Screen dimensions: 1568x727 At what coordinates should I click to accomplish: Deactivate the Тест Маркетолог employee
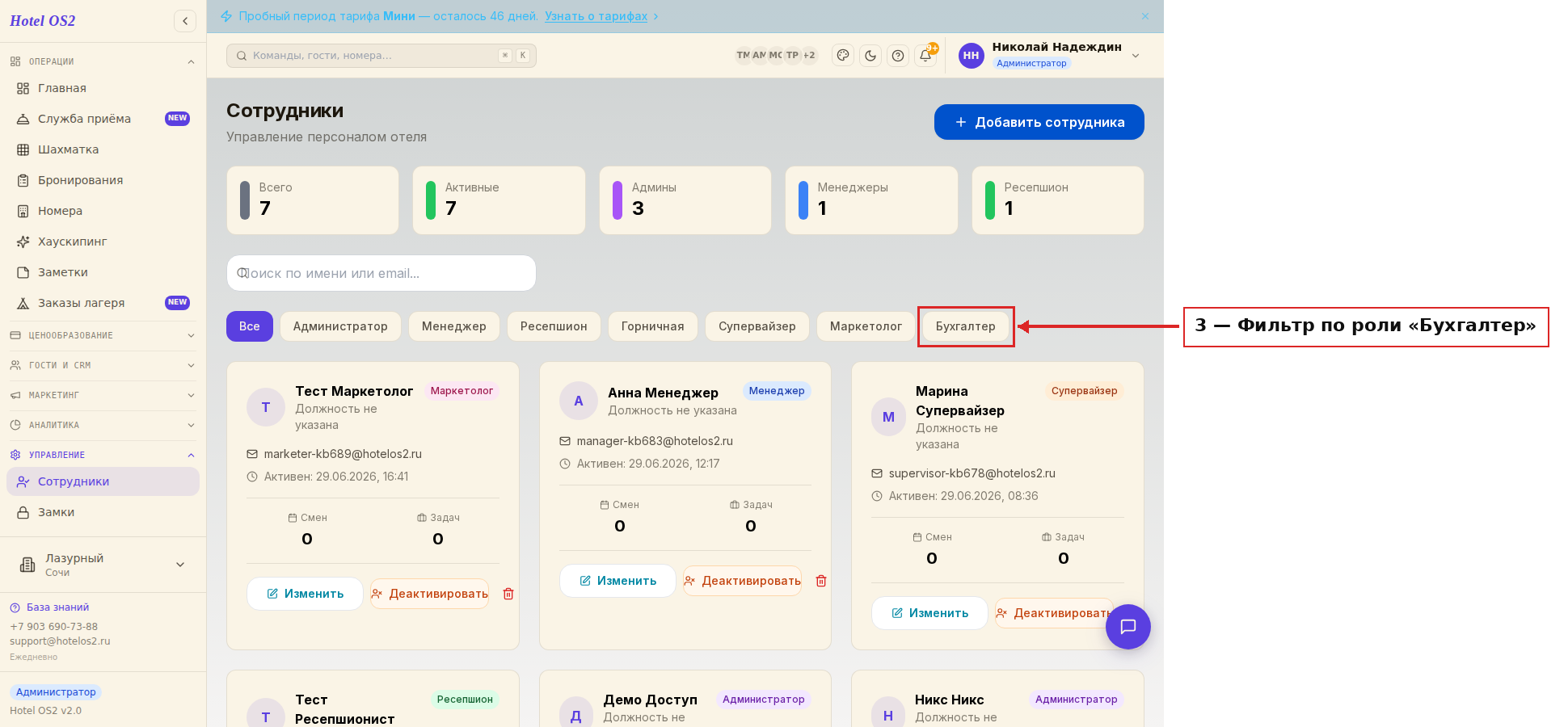coord(429,594)
